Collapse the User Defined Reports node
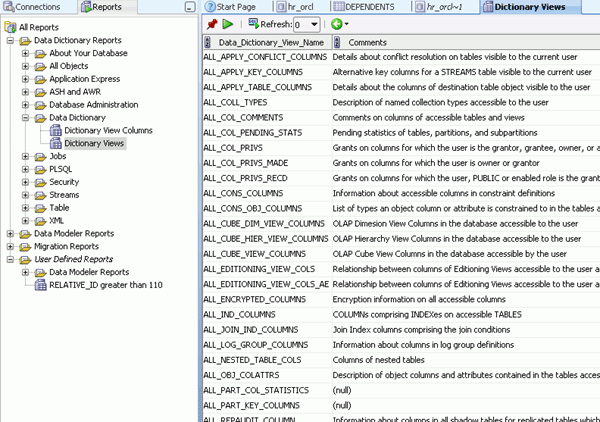 (x=10, y=259)
